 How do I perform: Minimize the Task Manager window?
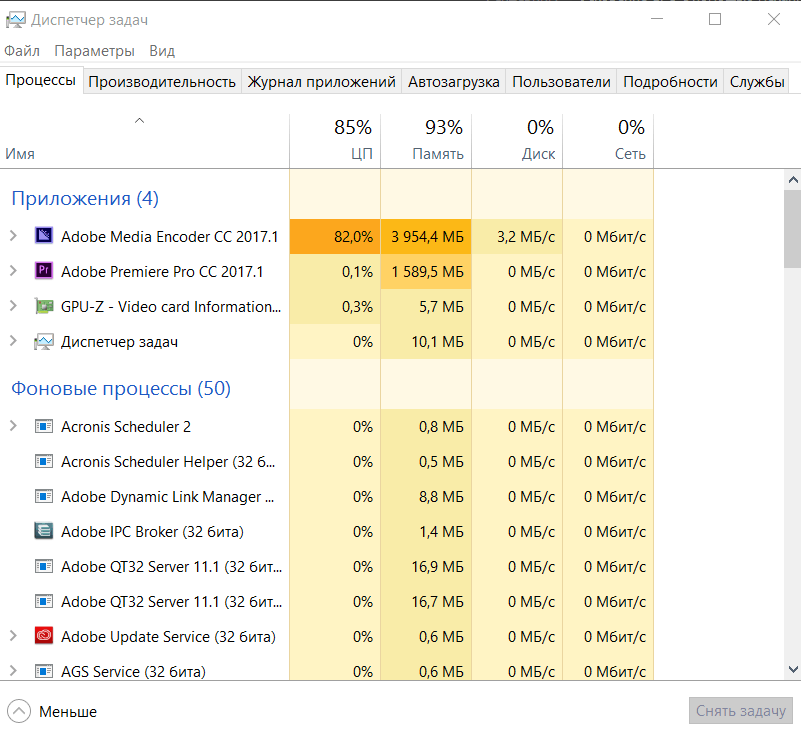pyautogui.click(x=657, y=19)
